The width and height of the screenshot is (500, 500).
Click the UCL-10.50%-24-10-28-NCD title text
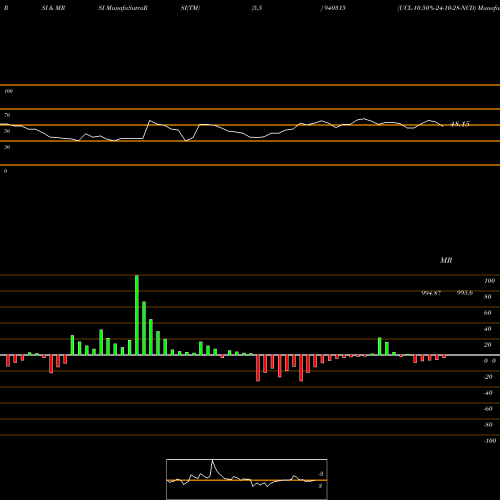[437, 8]
